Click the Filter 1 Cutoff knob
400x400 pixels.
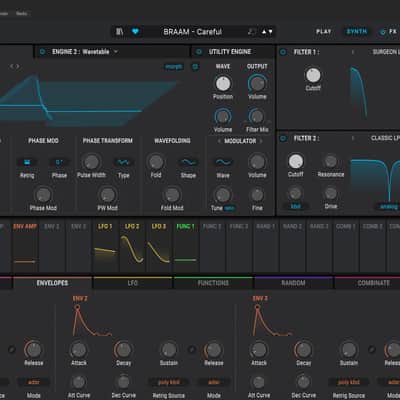(313, 75)
